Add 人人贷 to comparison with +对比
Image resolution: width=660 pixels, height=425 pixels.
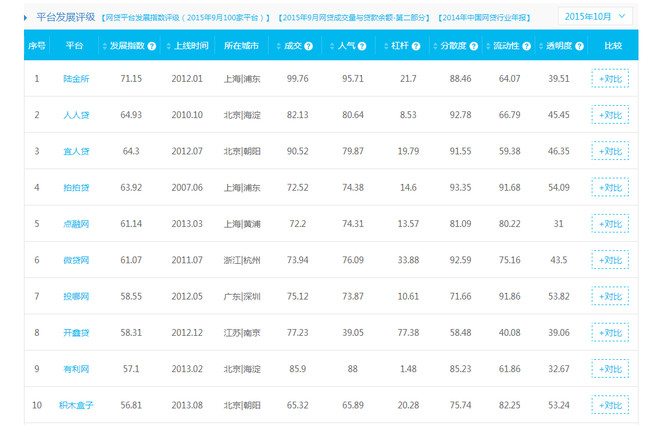point(610,115)
